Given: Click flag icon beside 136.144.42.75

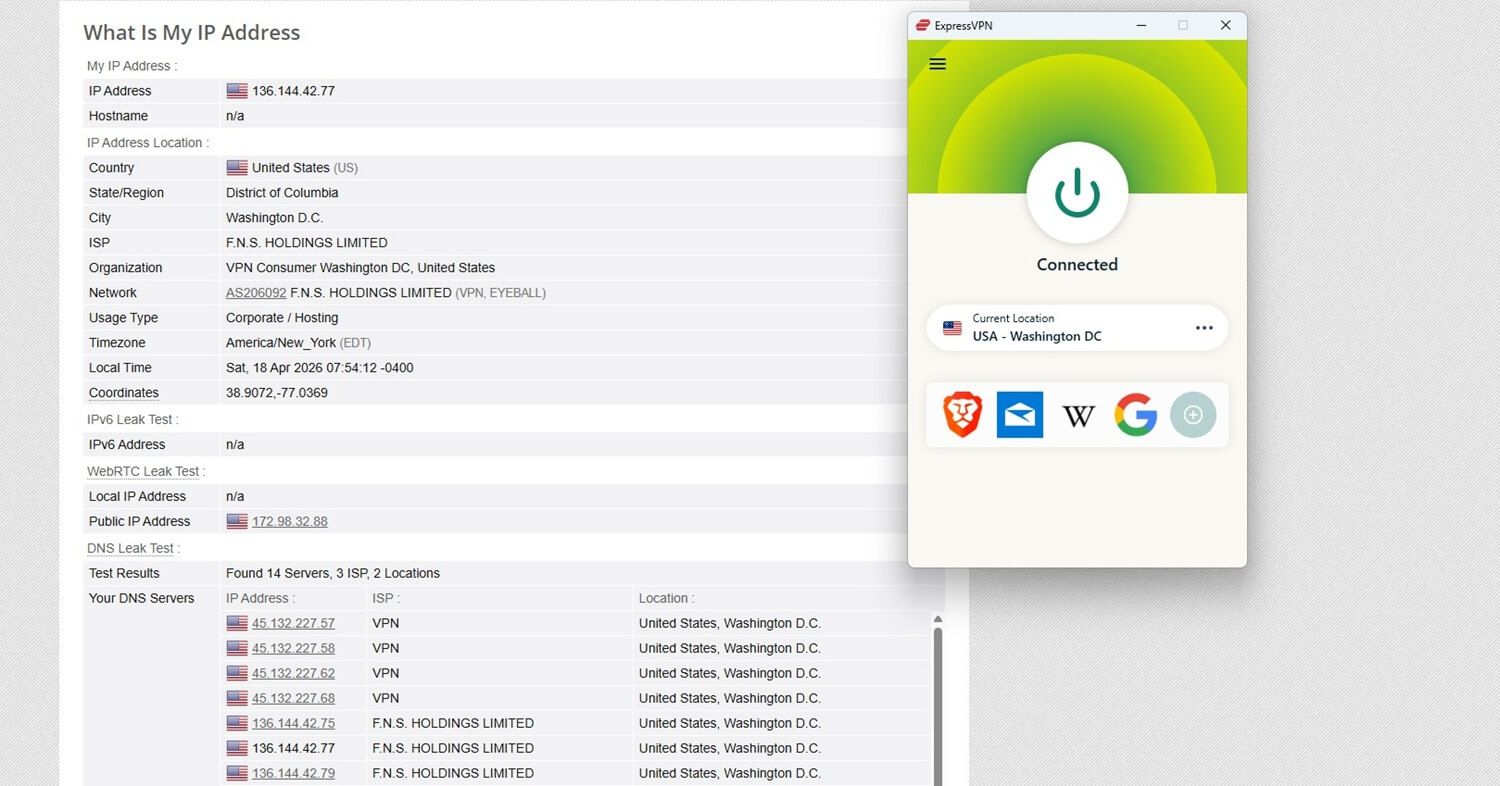Looking at the screenshot, I should [x=237, y=723].
